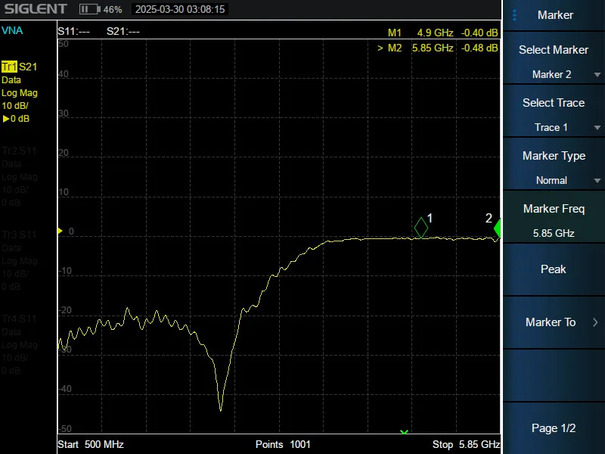
Task: Click the Log Mag format label for Tr1
Action: (x=20, y=93)
